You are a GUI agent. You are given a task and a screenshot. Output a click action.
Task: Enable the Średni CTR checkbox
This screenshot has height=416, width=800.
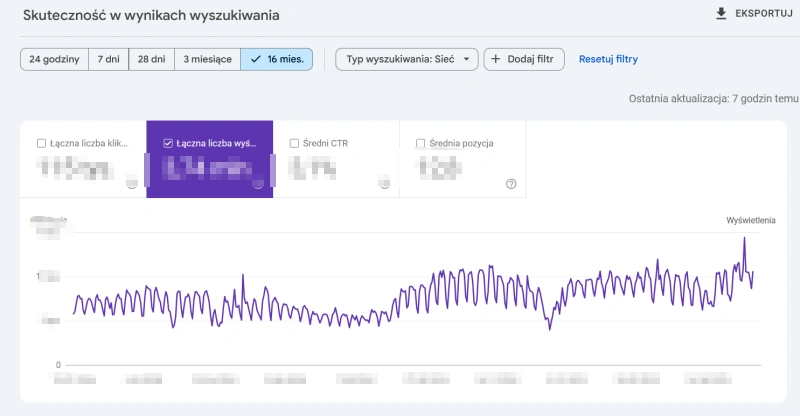click(294, 143)
